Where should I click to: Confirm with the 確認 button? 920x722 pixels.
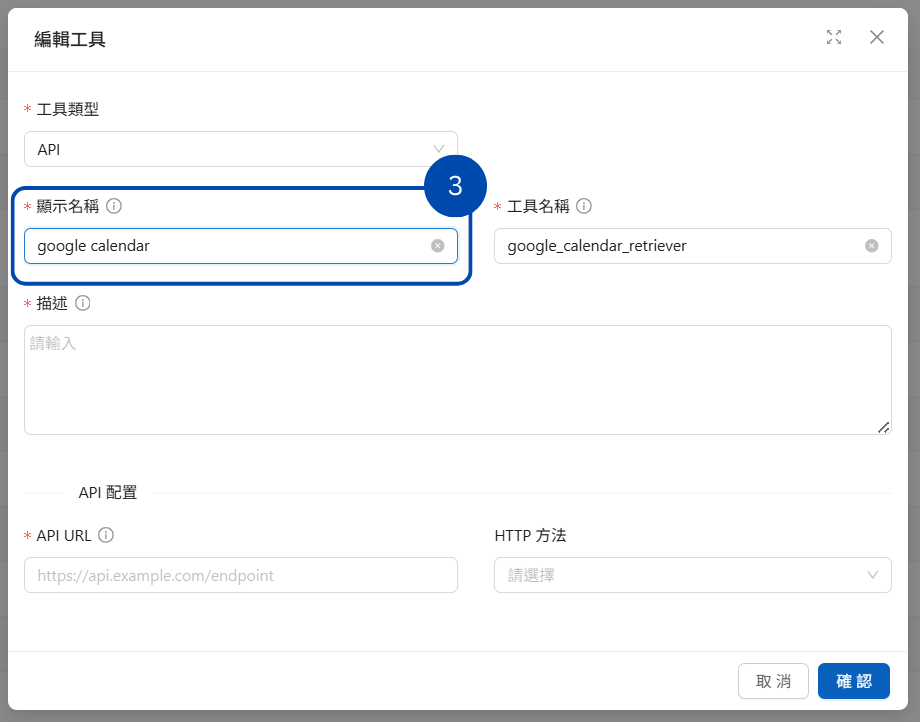point(854,681)
